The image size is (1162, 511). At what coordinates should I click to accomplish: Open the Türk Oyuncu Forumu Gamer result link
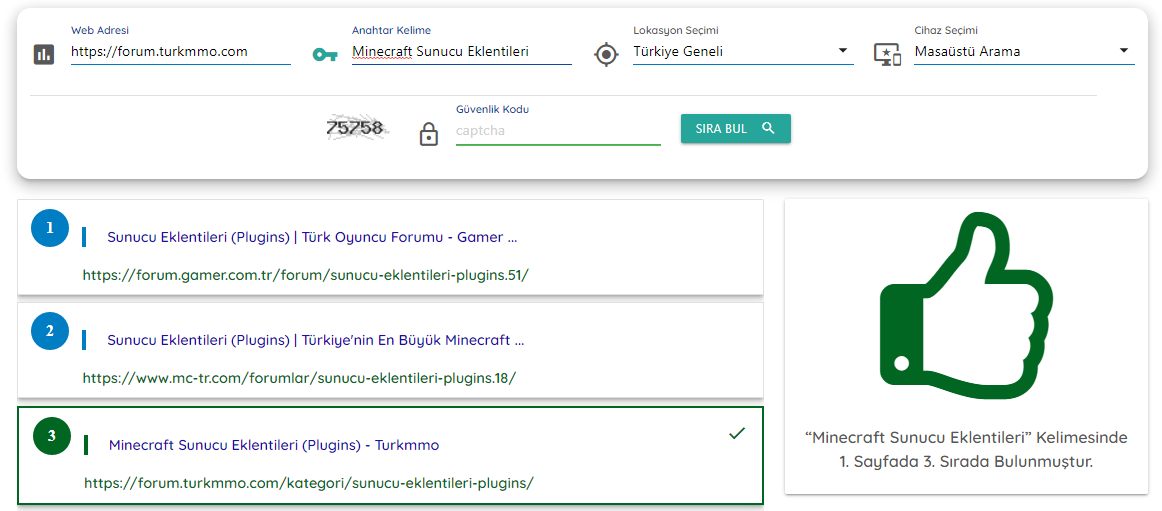click(x=313, y=238)
